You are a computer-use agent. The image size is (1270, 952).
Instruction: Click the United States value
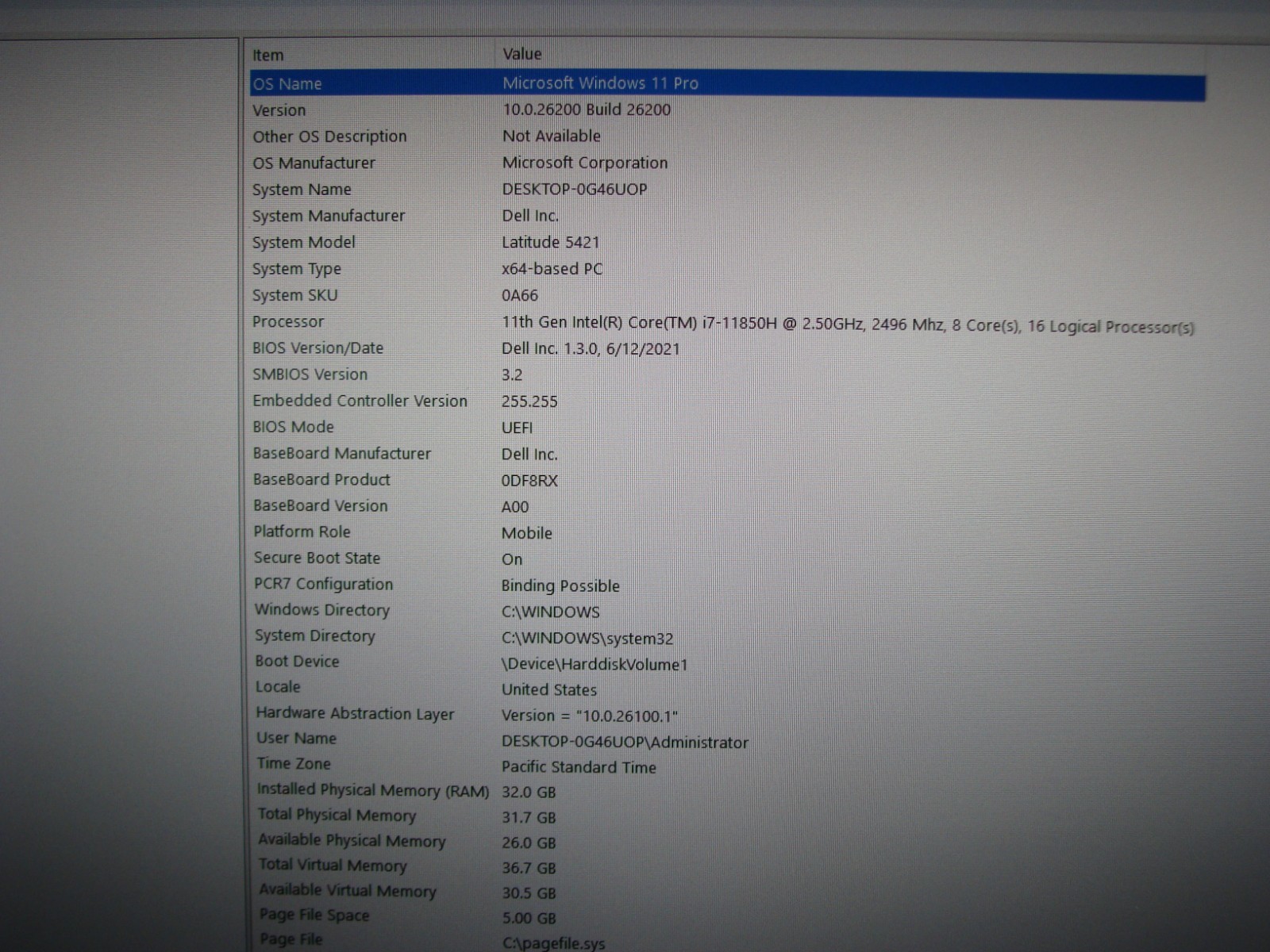click(x=549, y=689)
